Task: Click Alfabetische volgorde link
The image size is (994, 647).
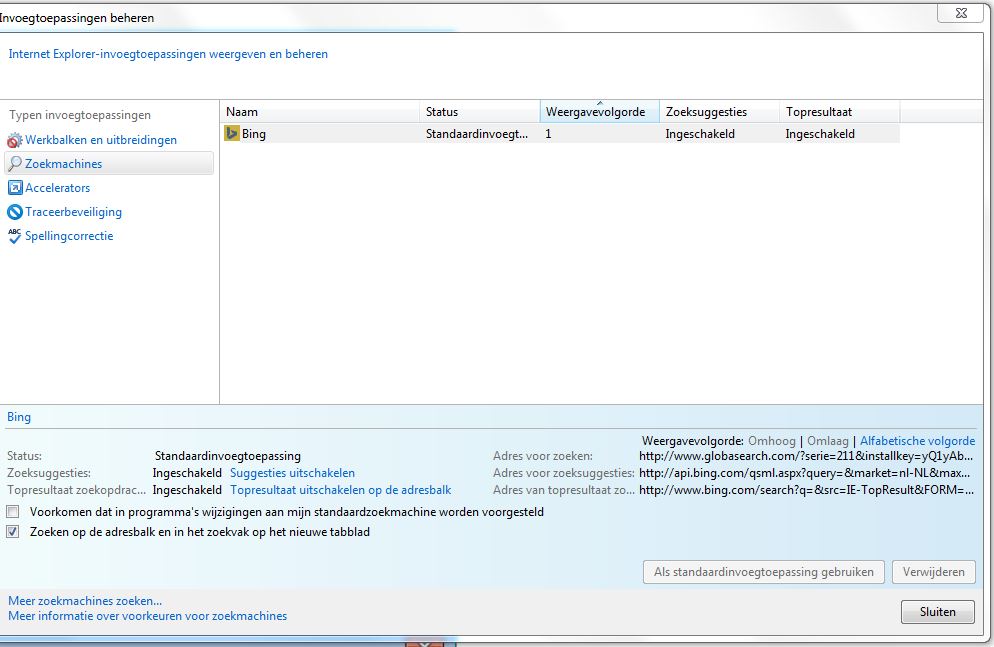Action: 917,441
